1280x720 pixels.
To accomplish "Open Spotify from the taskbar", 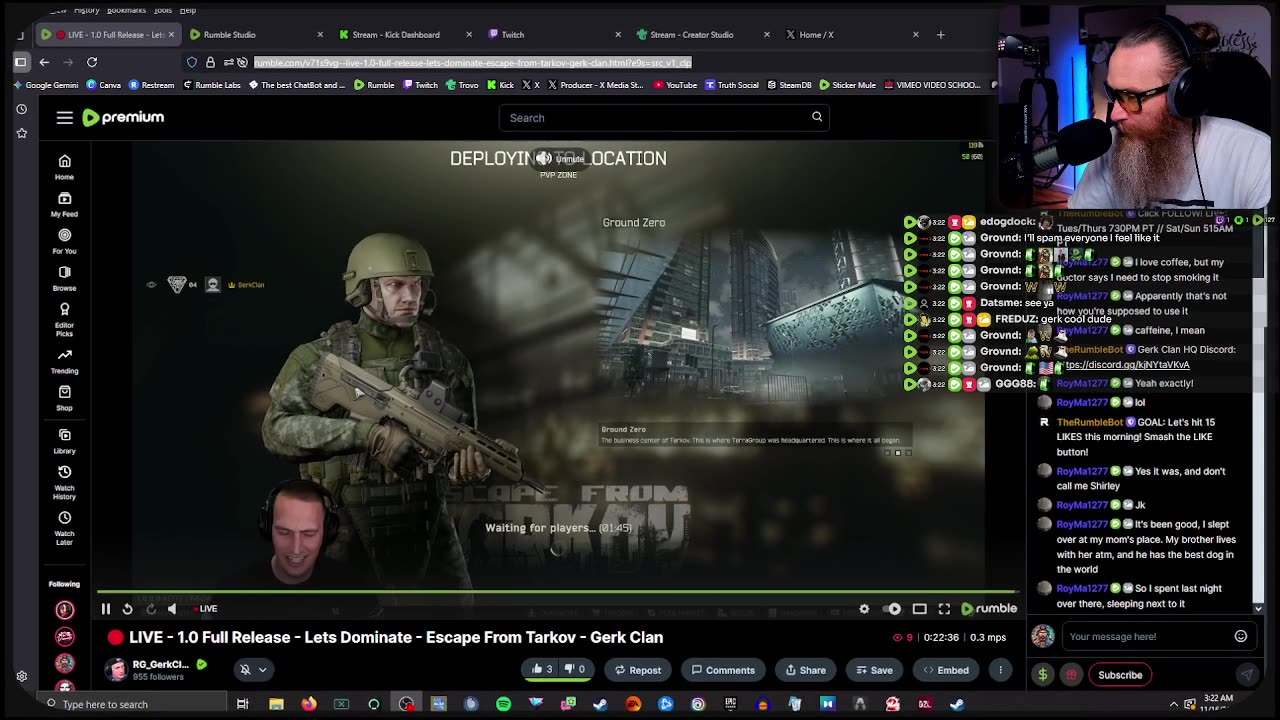I will point(503,704).
